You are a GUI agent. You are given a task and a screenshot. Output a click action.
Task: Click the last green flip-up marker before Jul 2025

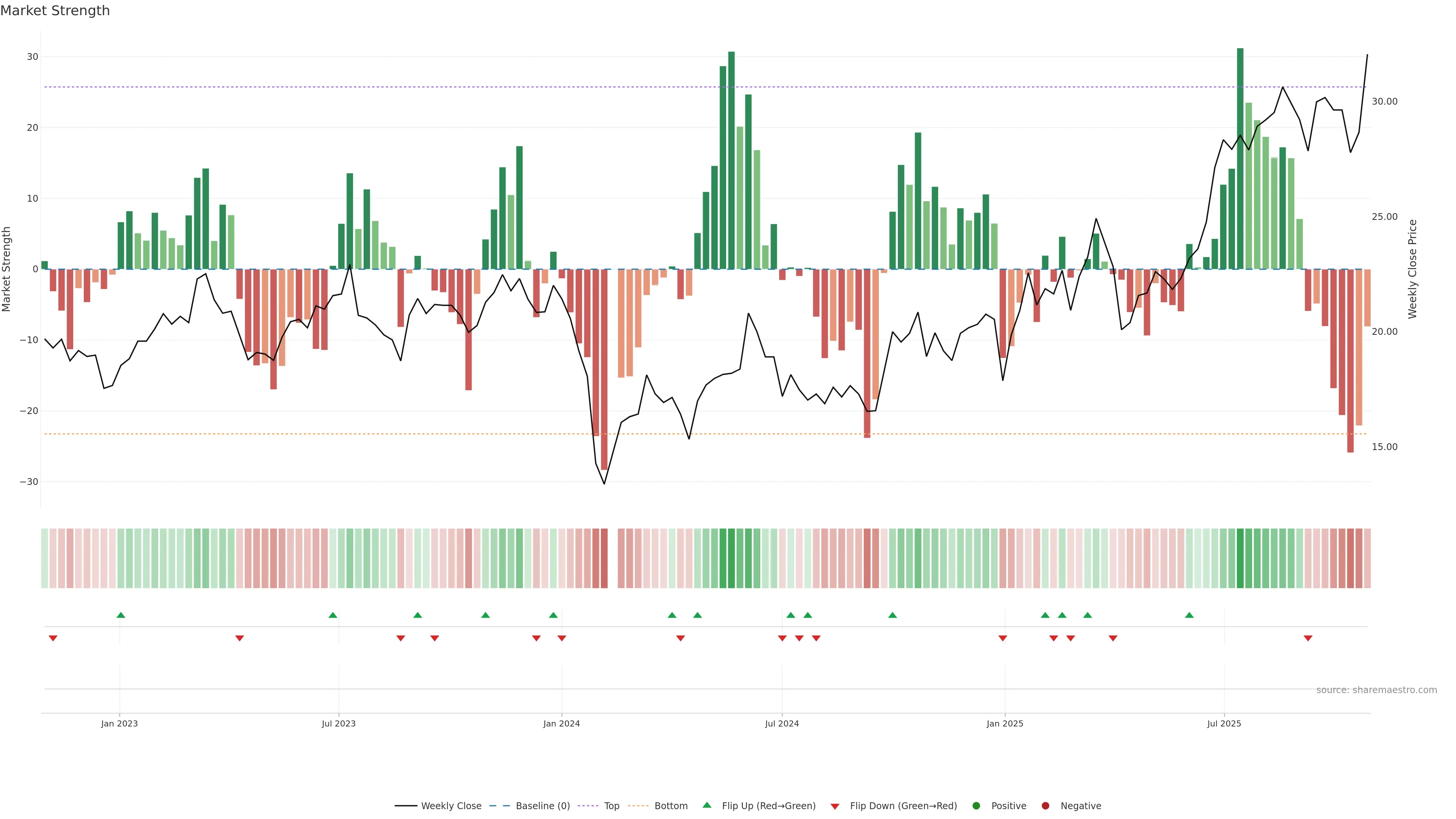[x=1189, y=615]
